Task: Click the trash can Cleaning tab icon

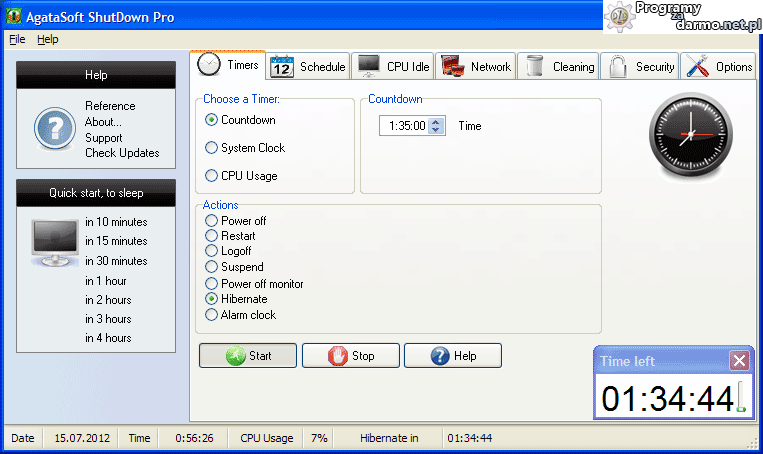Action: 536,67
